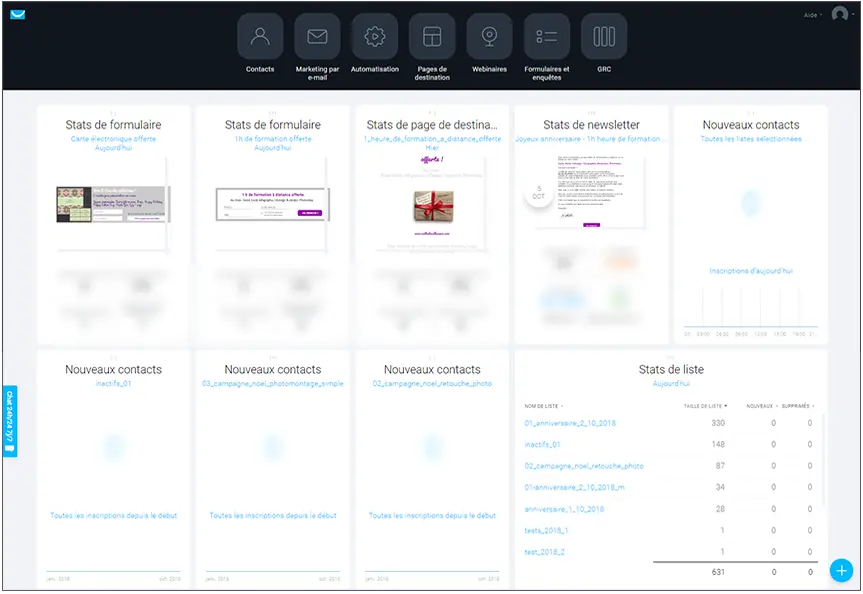This screenshot has width=863, height=594.
Task: Click the GetResponse logo in the header
Action: pos(18,14)
